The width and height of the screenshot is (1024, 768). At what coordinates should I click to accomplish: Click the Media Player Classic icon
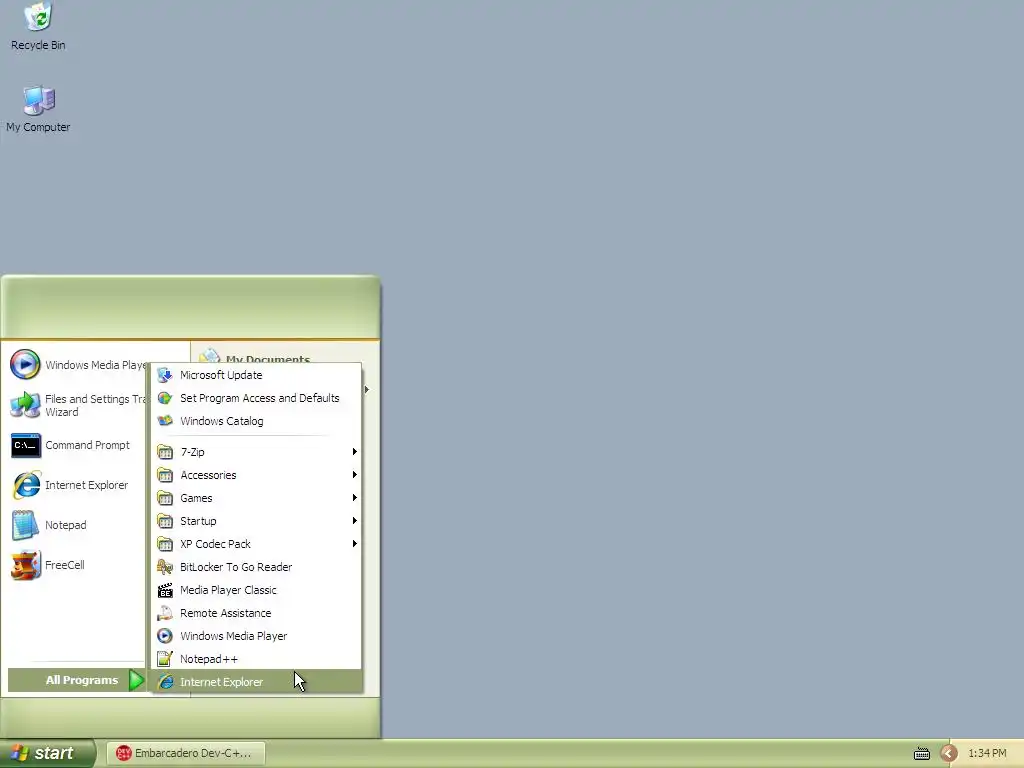165,590
